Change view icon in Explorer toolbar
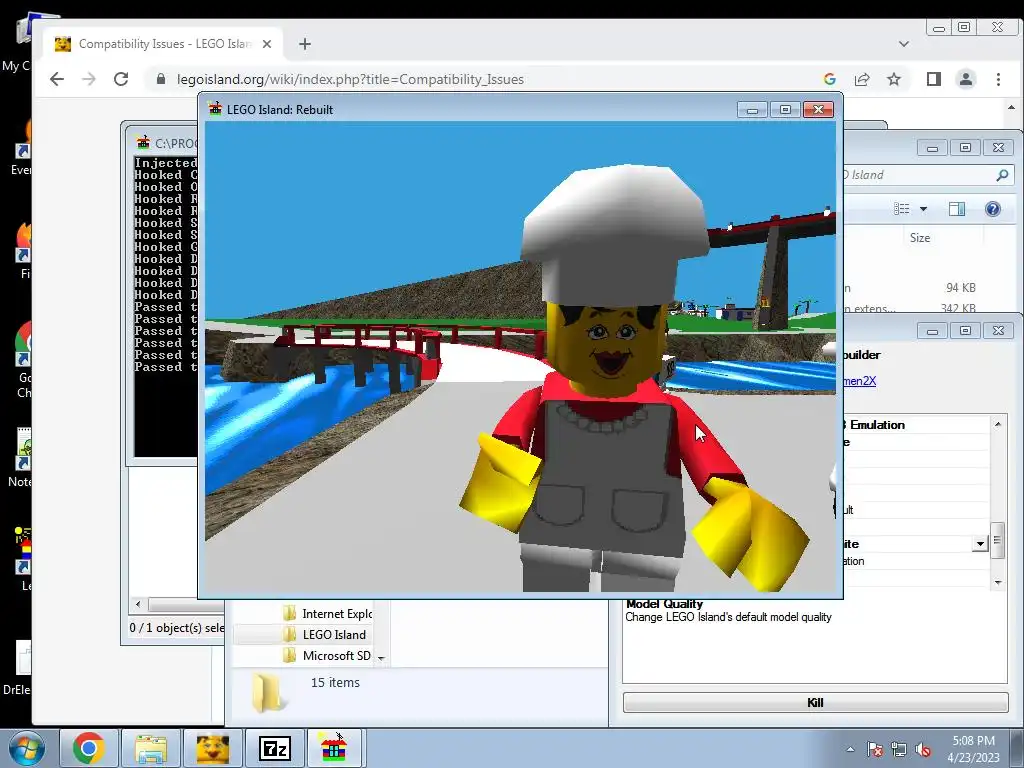This screenshot has height=768, width=1024. click(x=902, y=209)
